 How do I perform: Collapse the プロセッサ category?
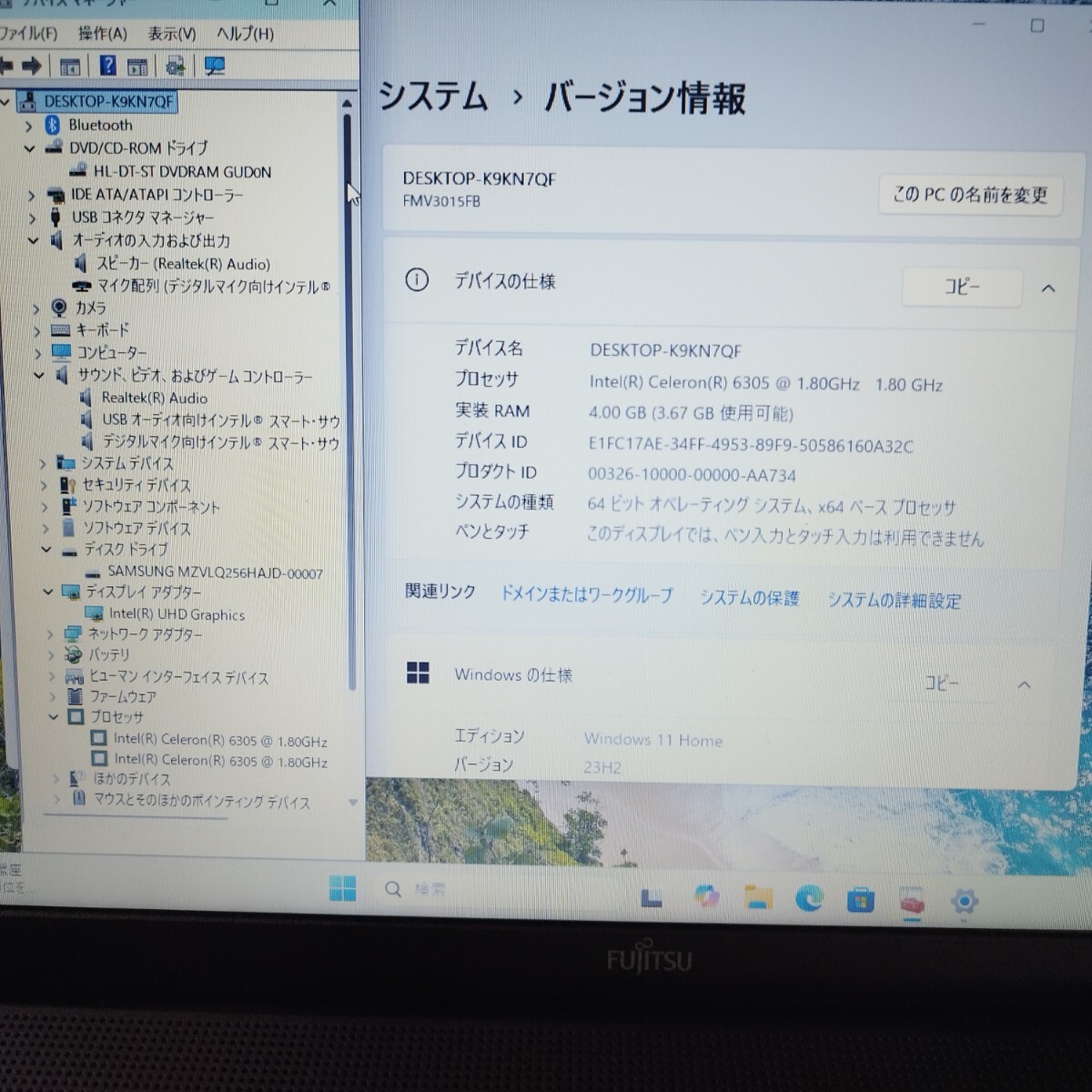54,717
